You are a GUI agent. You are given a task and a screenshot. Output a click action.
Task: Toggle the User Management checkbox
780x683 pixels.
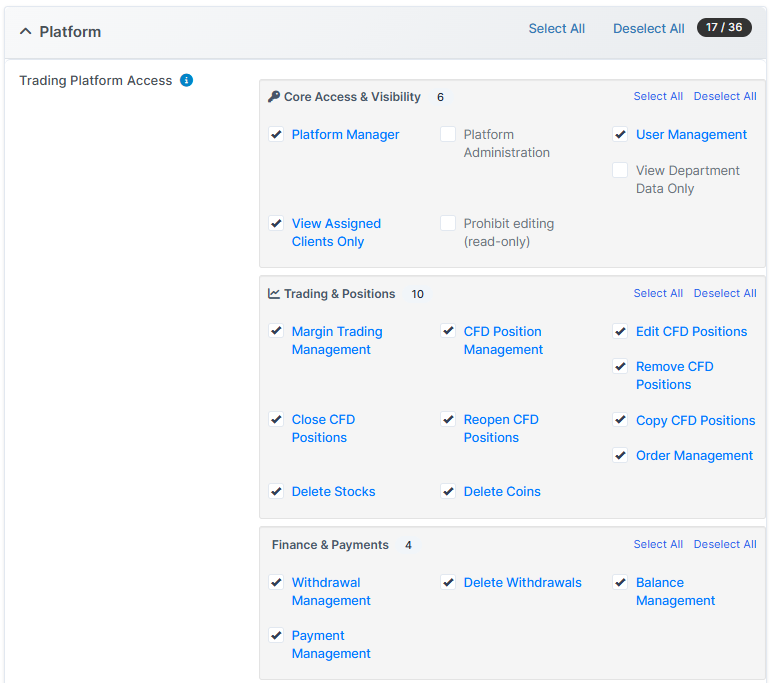pos(620,134)
